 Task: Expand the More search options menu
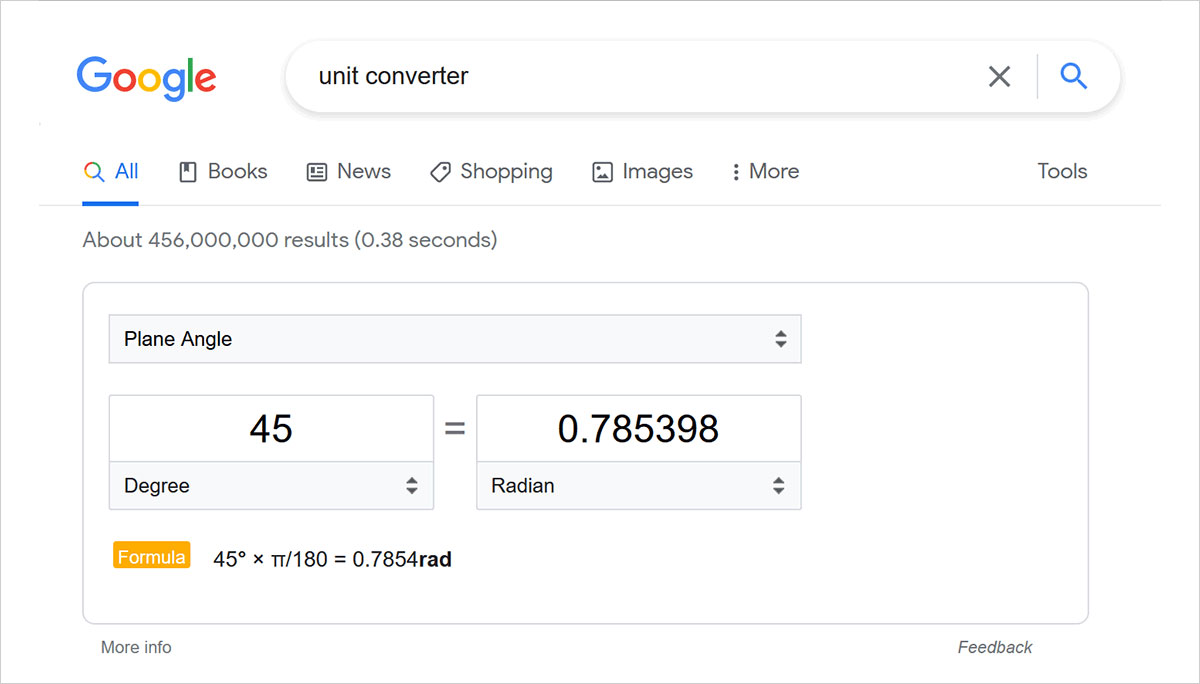tap(766, 171)
